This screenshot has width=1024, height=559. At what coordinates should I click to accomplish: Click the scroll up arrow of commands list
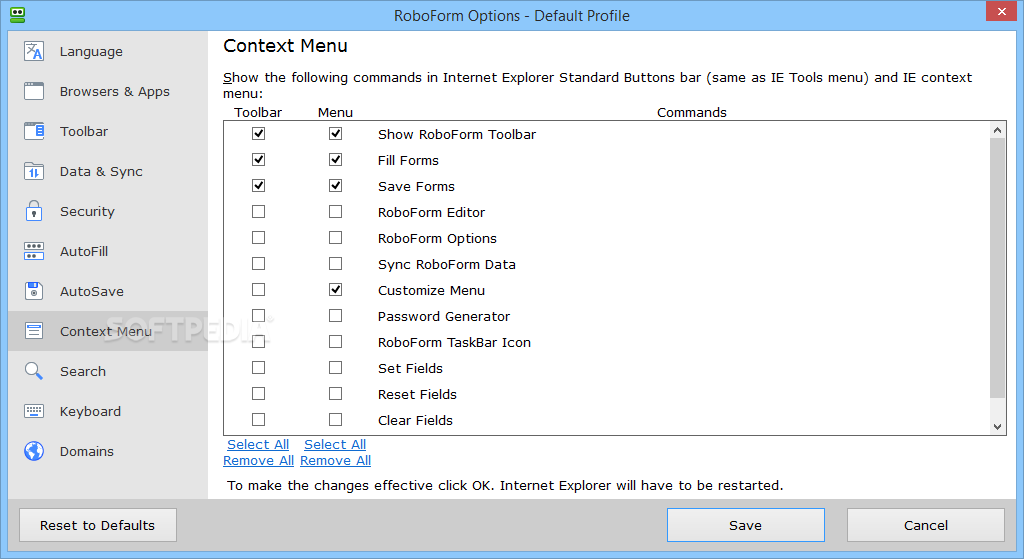(x=997, y=130)
